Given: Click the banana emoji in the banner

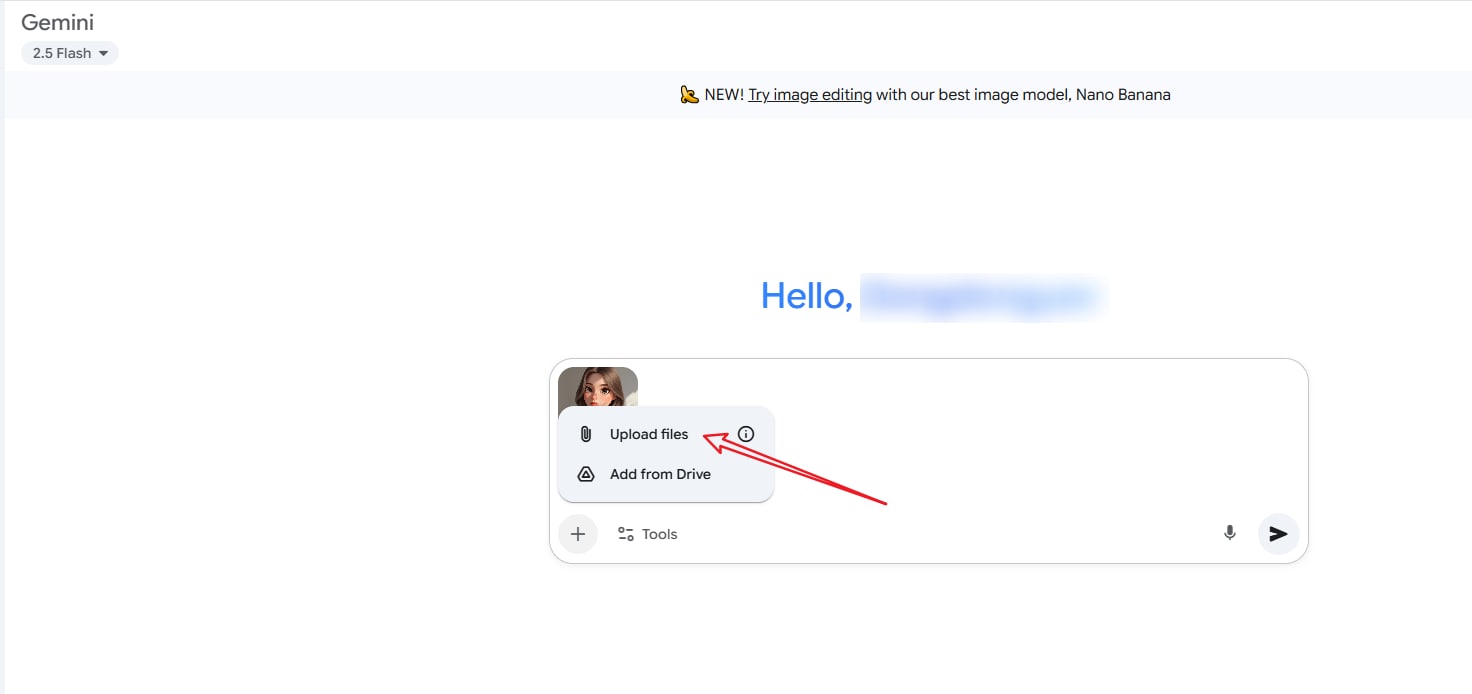Looking at the screenshot, I should 689,95.
